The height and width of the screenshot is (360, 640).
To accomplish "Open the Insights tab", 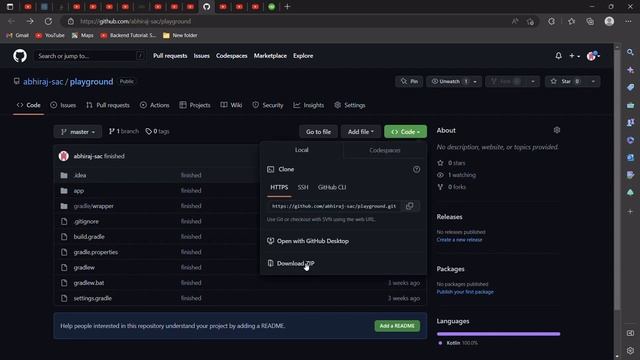I will click(309, 105).
